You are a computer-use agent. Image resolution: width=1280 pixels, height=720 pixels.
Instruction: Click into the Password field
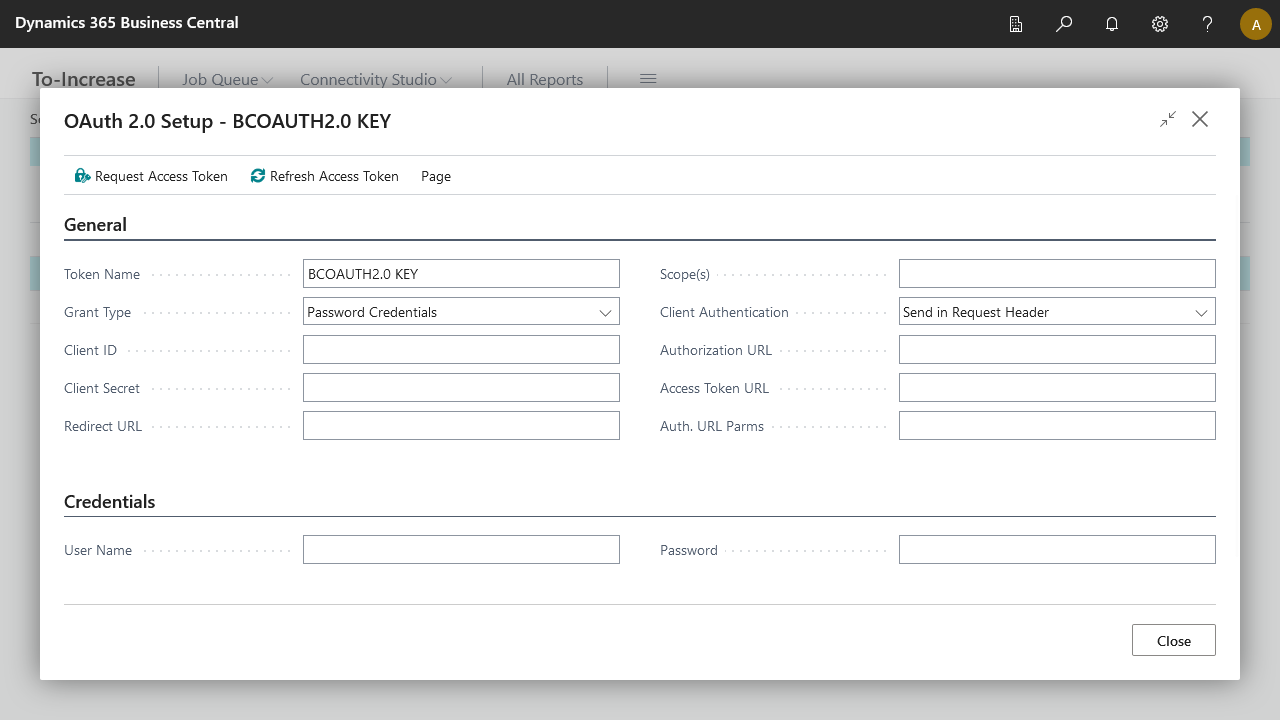[x=1057, y=550]
